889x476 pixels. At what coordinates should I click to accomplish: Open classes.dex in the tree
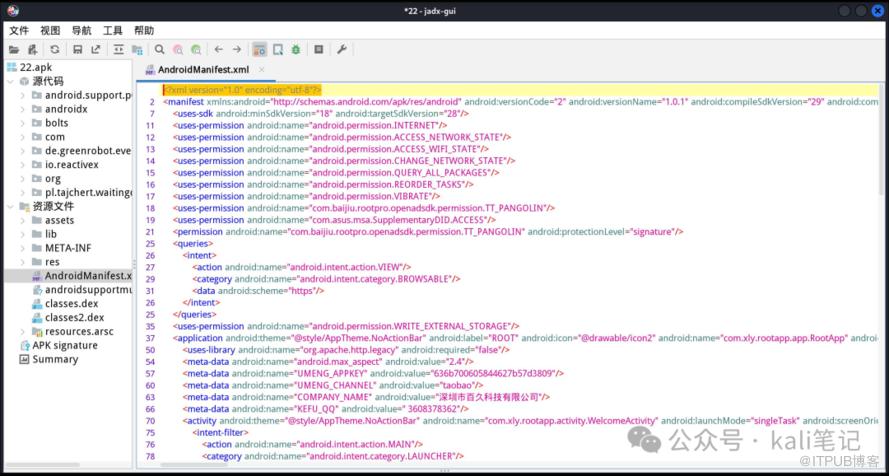[x=70, y=303]
